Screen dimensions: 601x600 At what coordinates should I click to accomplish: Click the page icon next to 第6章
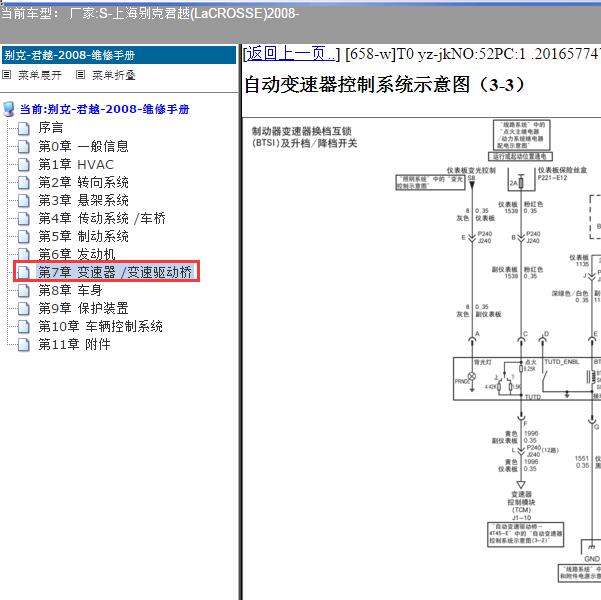[24, 254]
